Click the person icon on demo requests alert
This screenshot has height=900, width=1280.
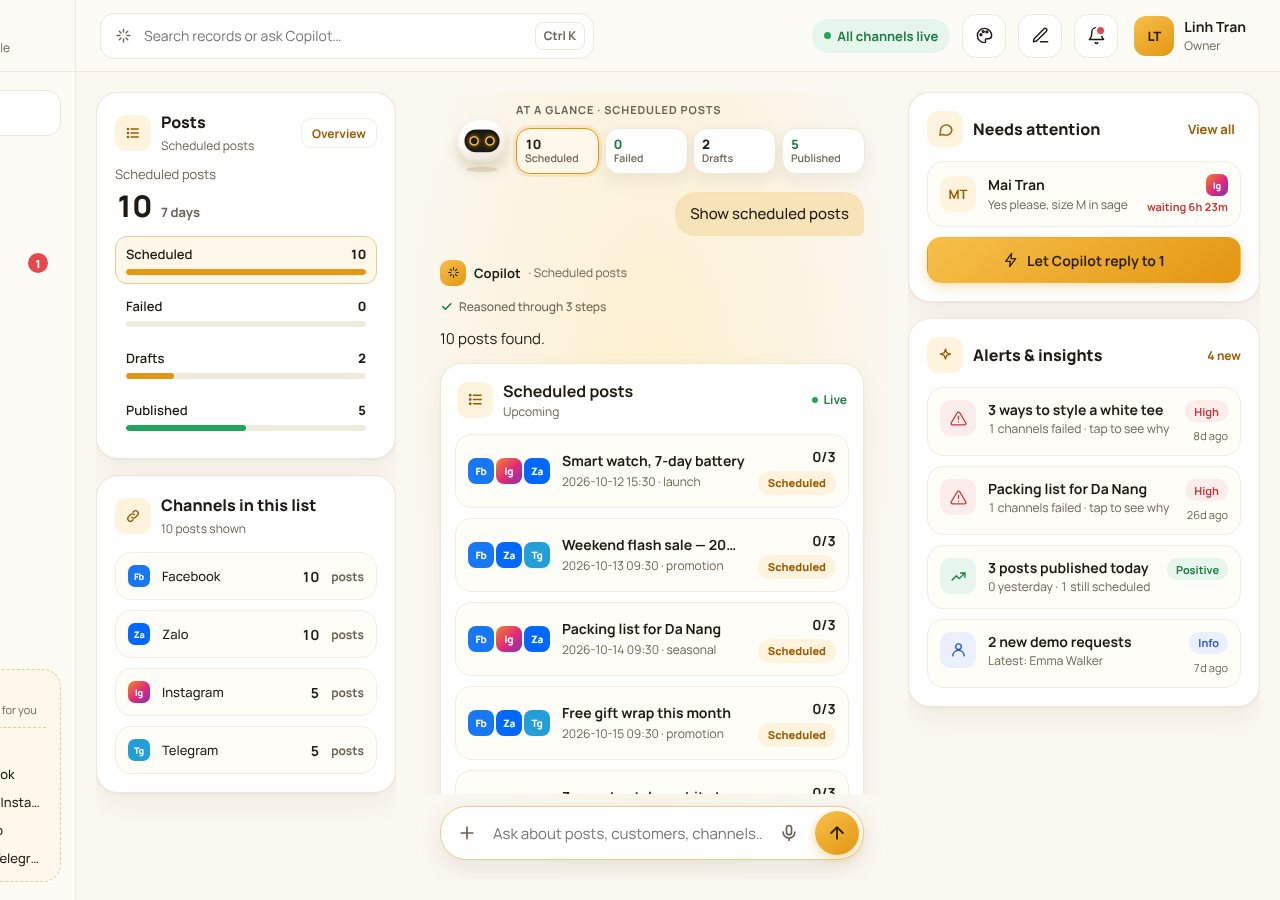[958, 651]
